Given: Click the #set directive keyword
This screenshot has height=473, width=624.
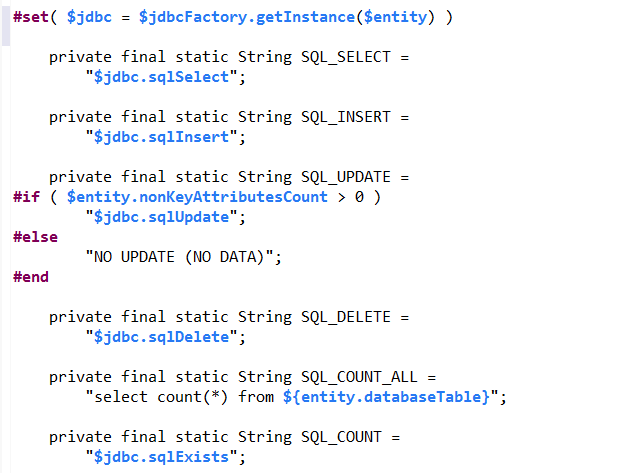Looking at the screenshot, I should 31,17.
